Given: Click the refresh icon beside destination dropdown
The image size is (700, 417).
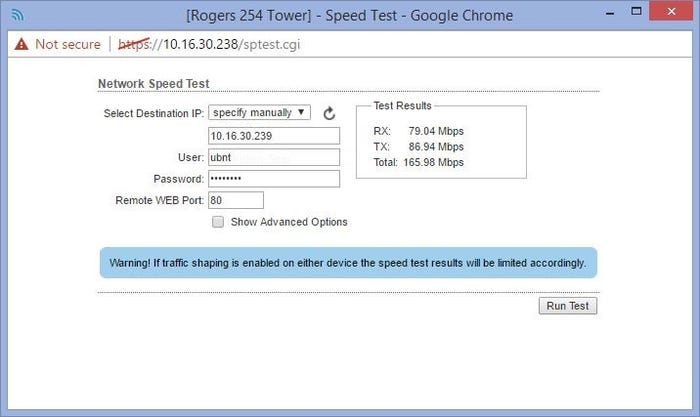Looking at the screenshot, I should point(329,114).
